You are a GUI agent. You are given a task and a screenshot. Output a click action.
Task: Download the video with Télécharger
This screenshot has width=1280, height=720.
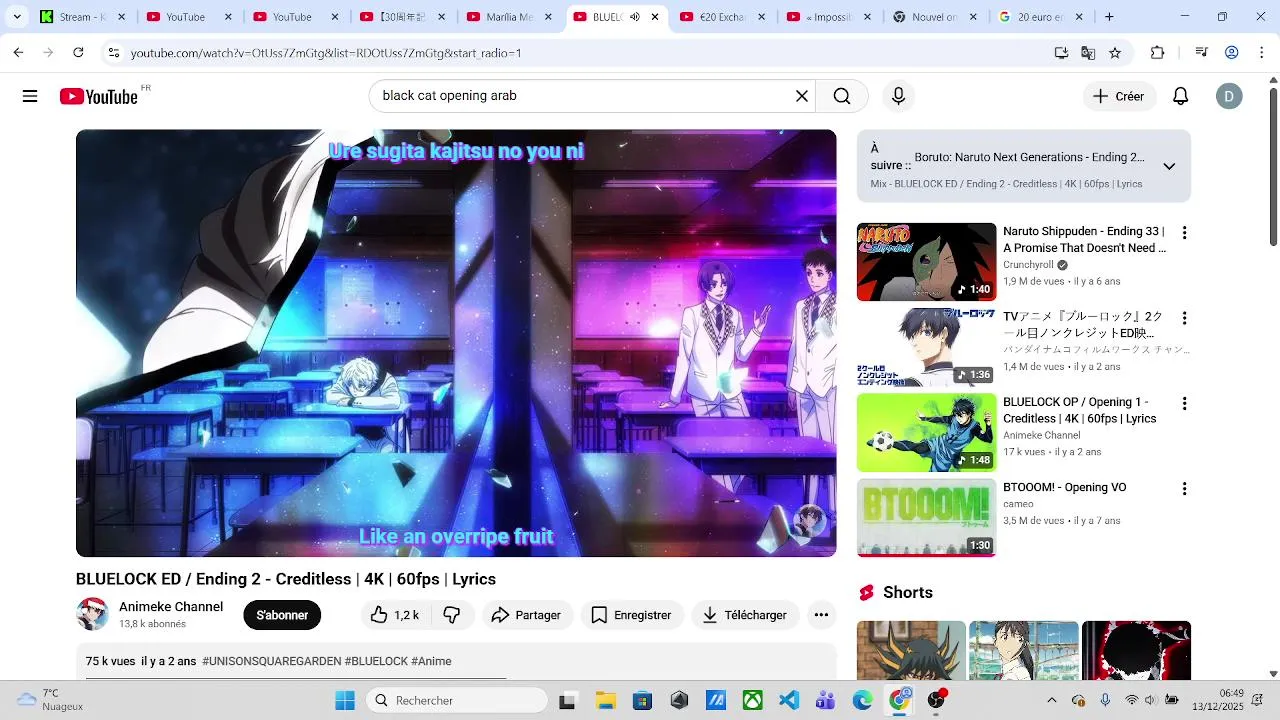(x=745, y=615)
